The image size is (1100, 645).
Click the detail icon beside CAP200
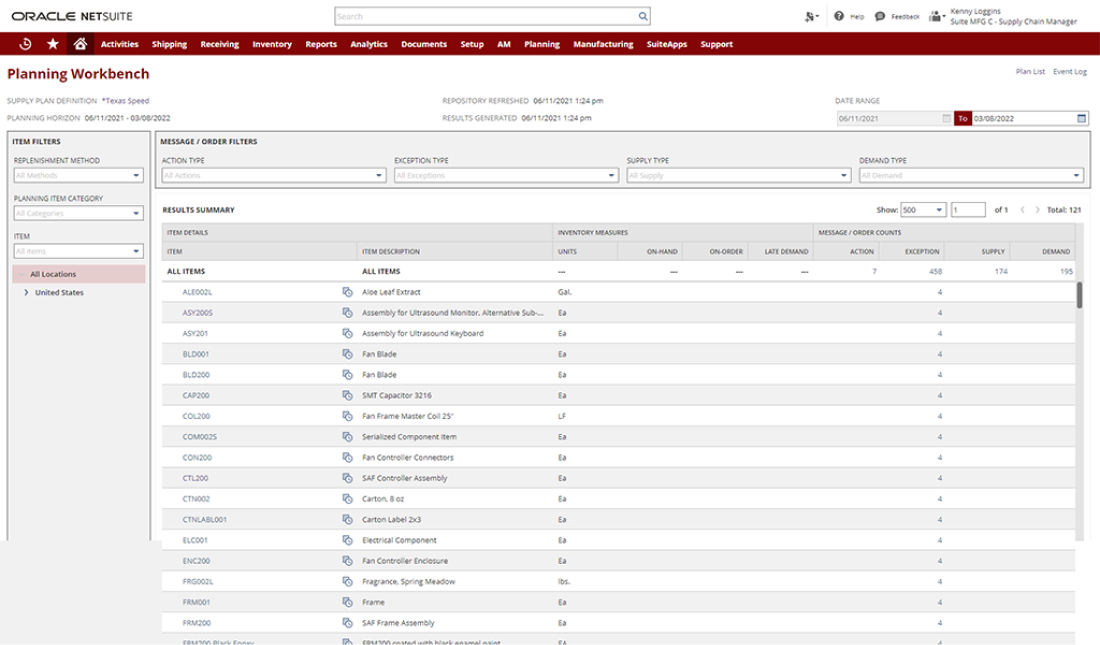(347, 395)
